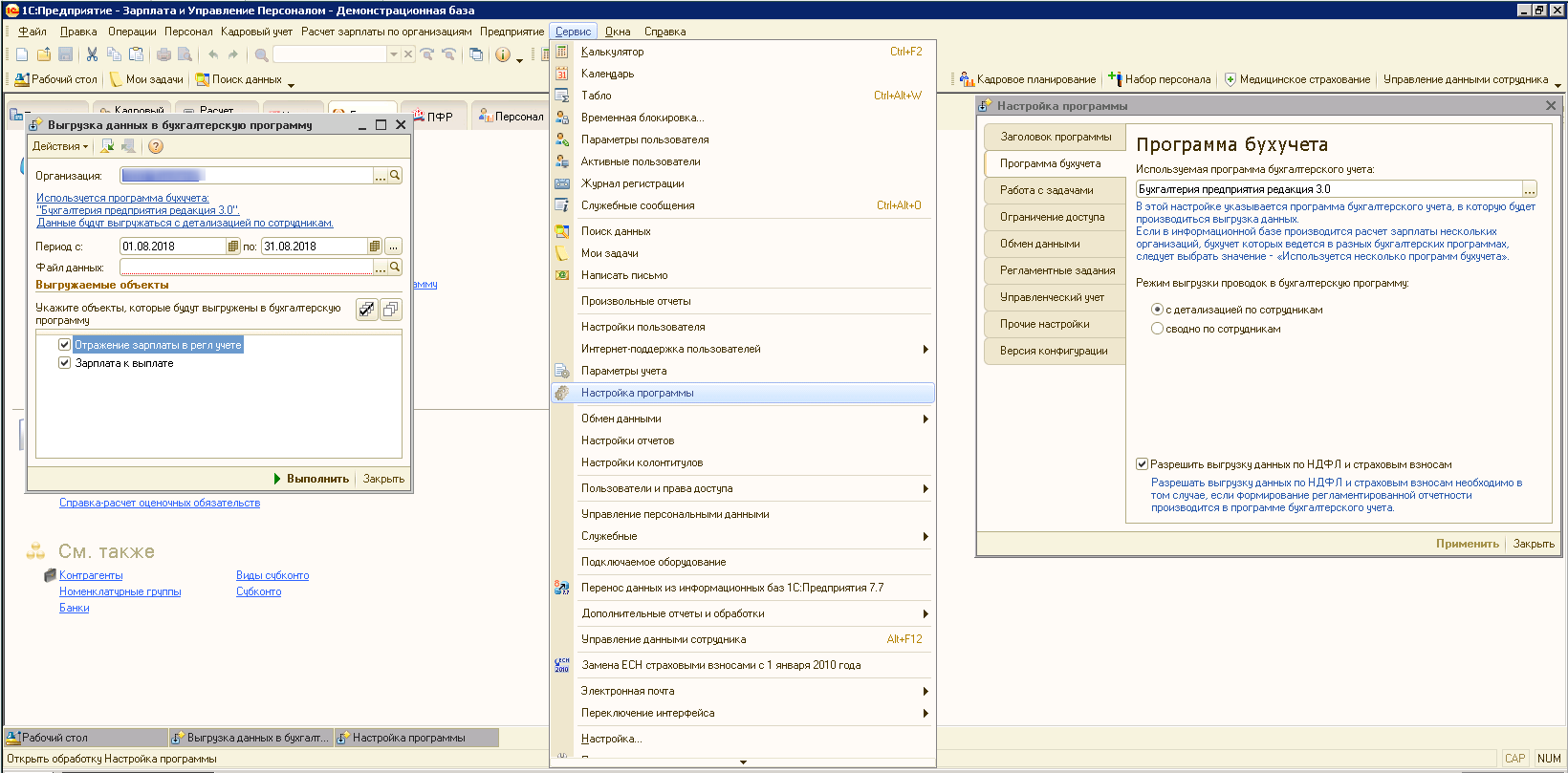Open Рабочий стол from the toolbar
This screenshot has width=1568, height=773.
coord(56,79)
